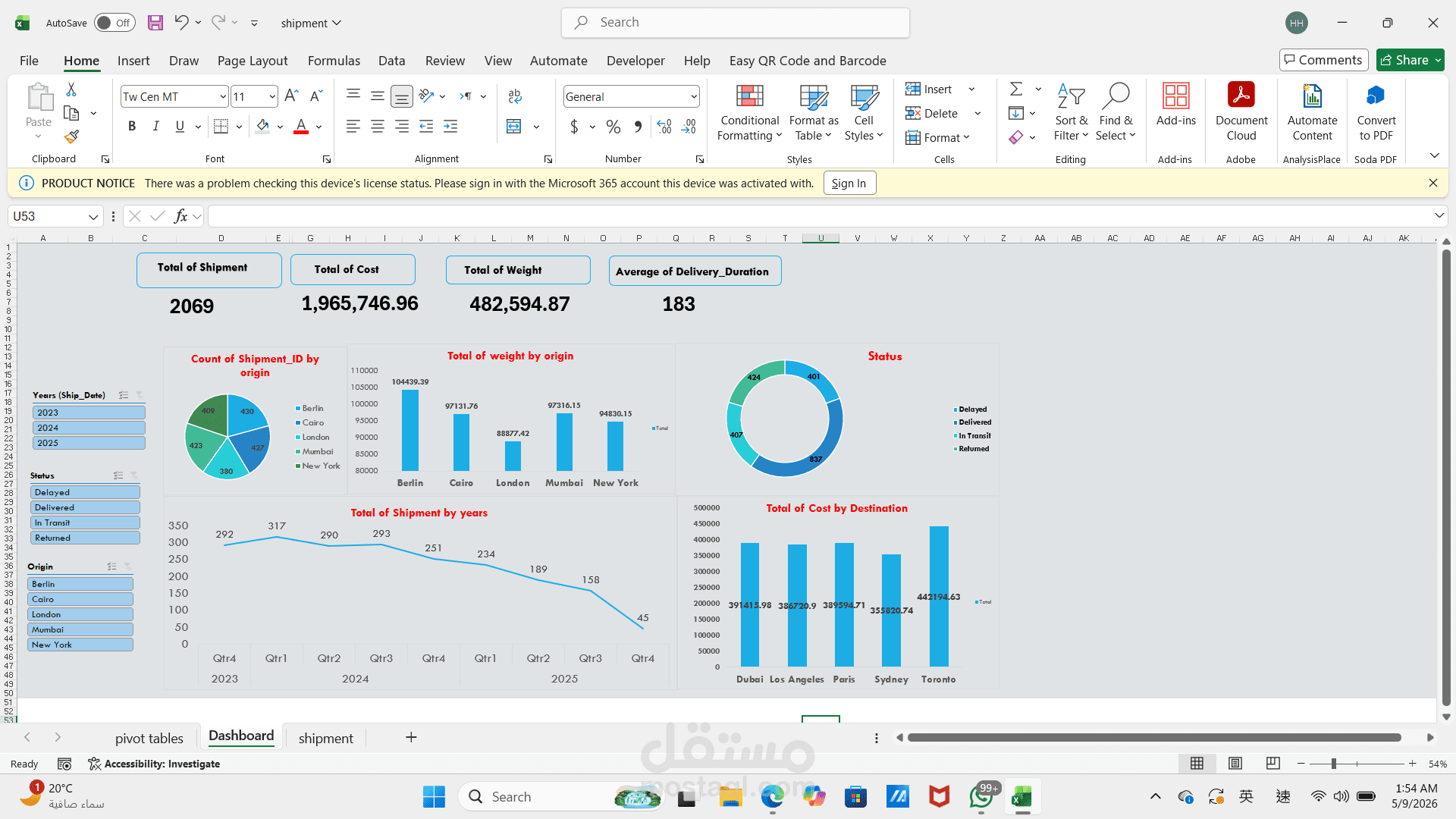
Task: Add a new sheet with plus button
Action: [411, 737]
